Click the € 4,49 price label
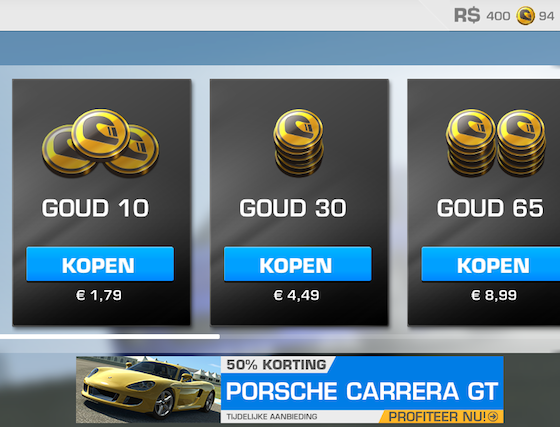This screenshot has width=560, height=427. coord(296,295)
